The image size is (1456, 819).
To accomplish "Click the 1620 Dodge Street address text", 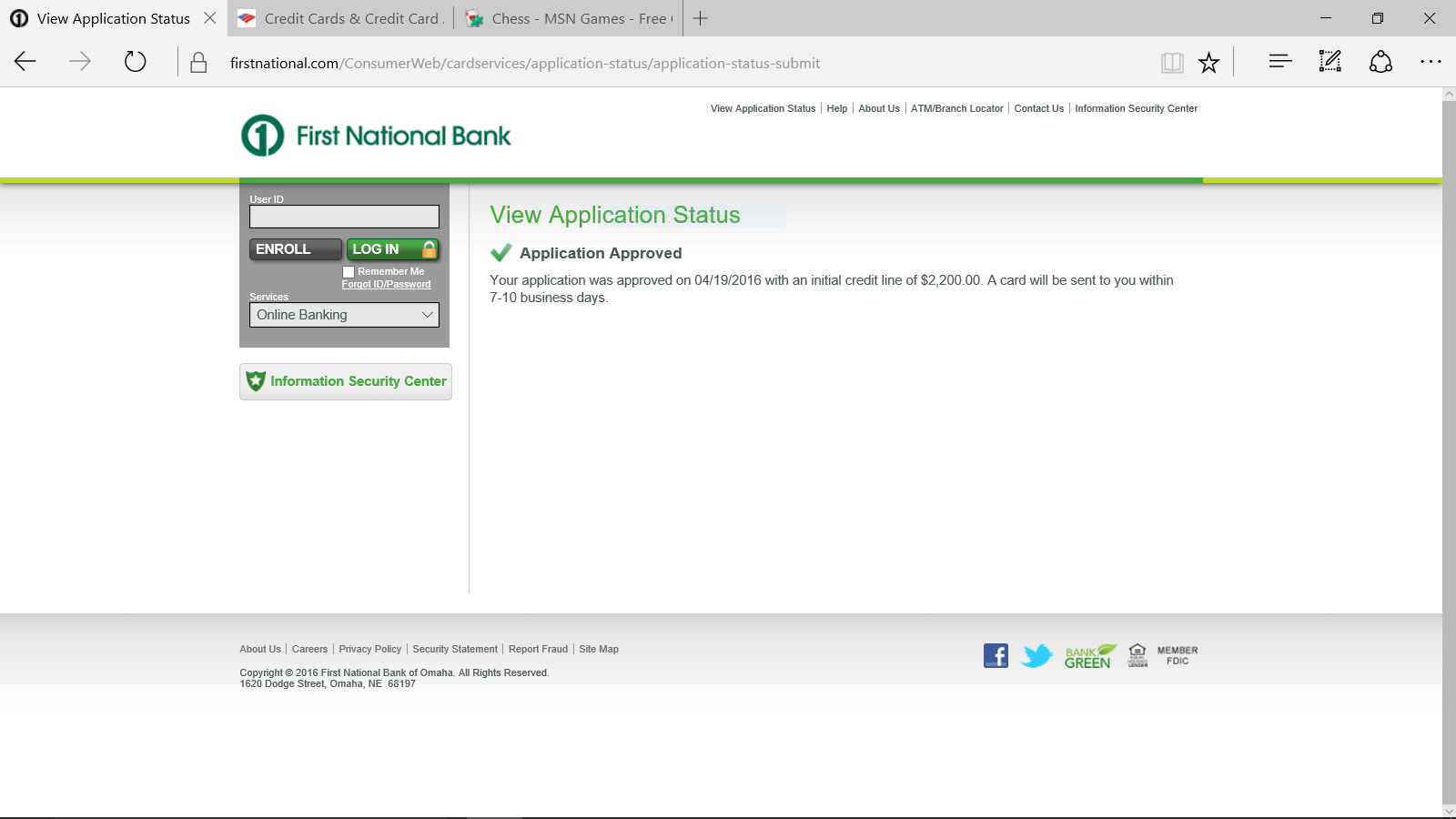I will (328, 683).
